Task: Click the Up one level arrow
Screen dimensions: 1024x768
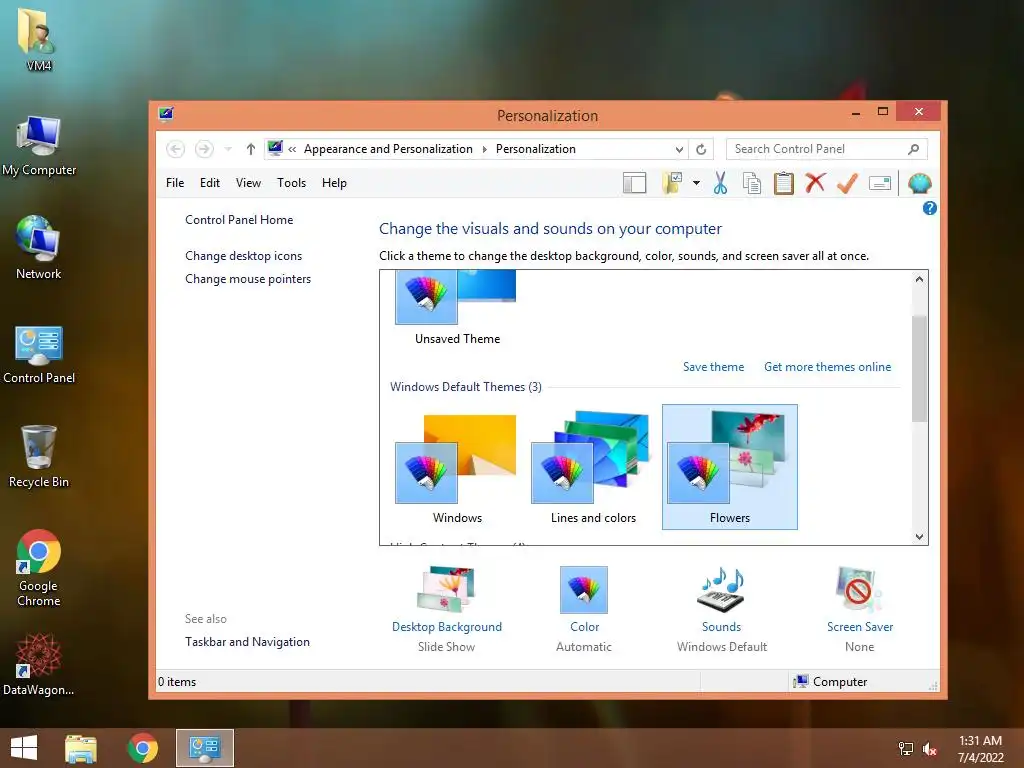Action: pyautogui.click(x=251, y=149)
